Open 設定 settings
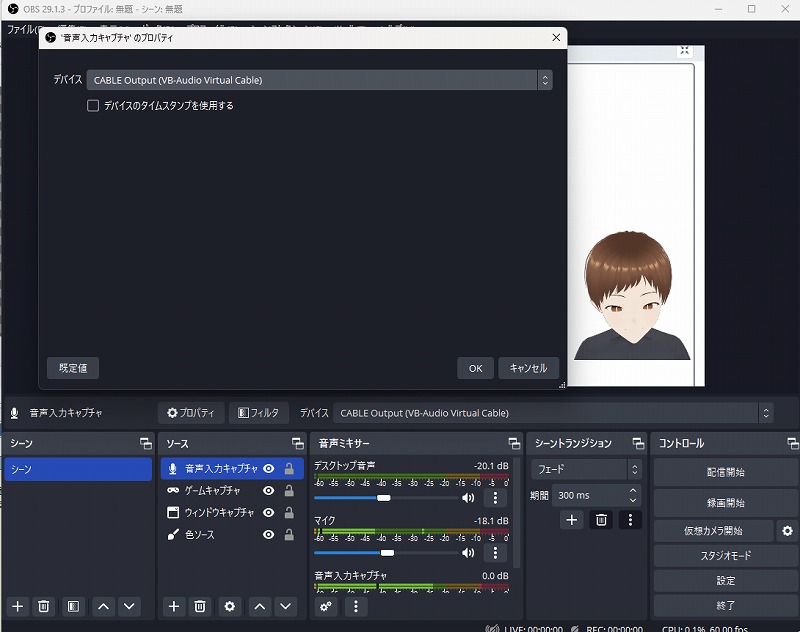 pyautogui.click(x=726, y=581)
